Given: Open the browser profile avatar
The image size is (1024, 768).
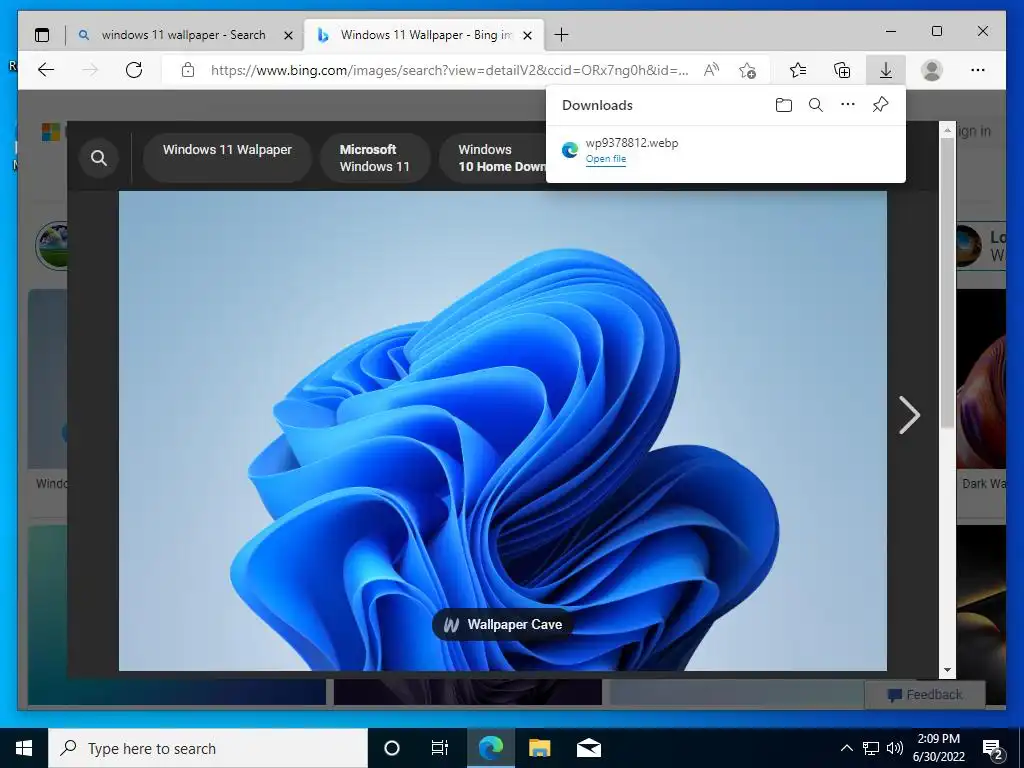Looking at the screenshot, I should 932,70.
